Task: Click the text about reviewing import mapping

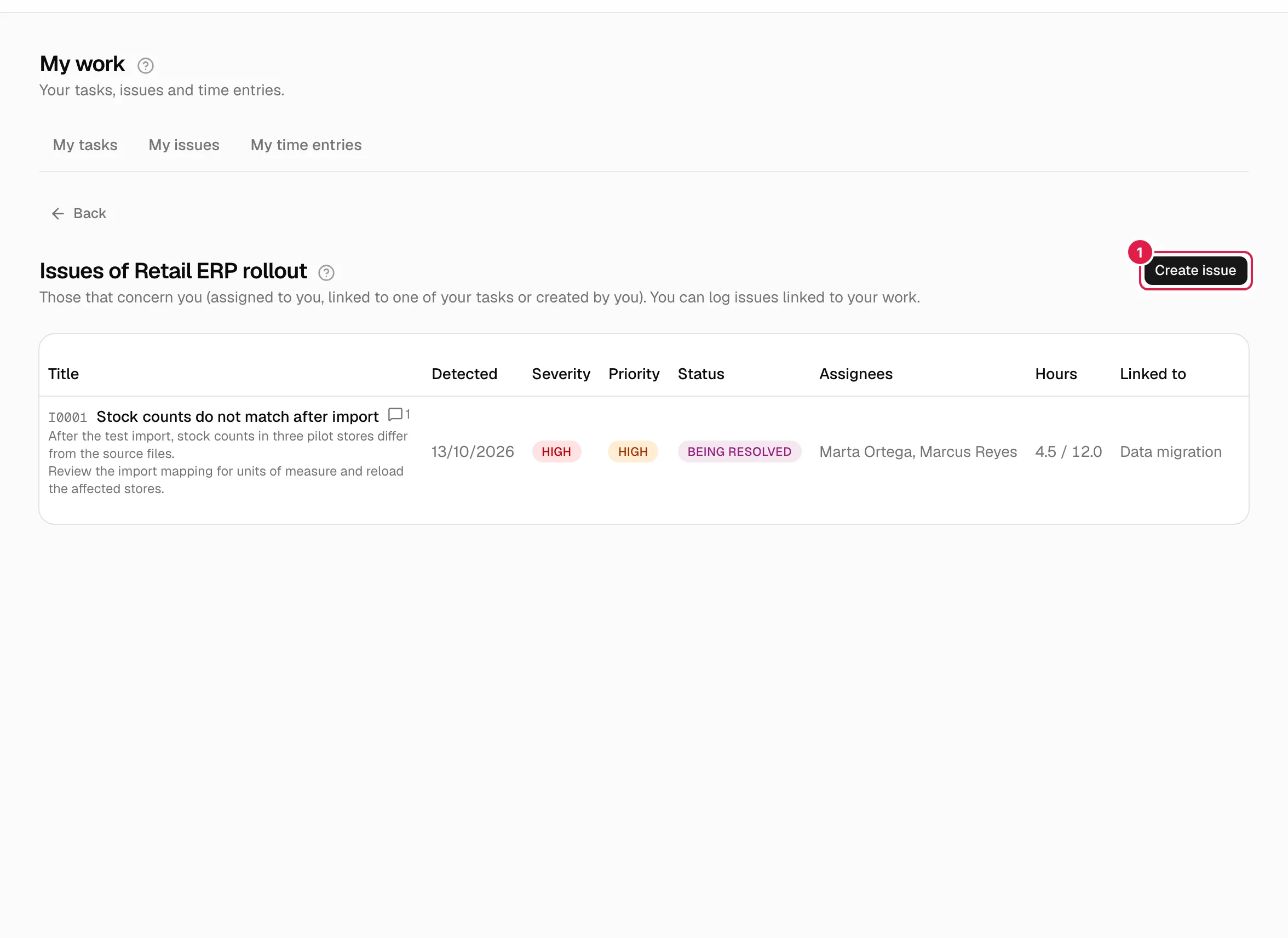Action: [226, 480]
